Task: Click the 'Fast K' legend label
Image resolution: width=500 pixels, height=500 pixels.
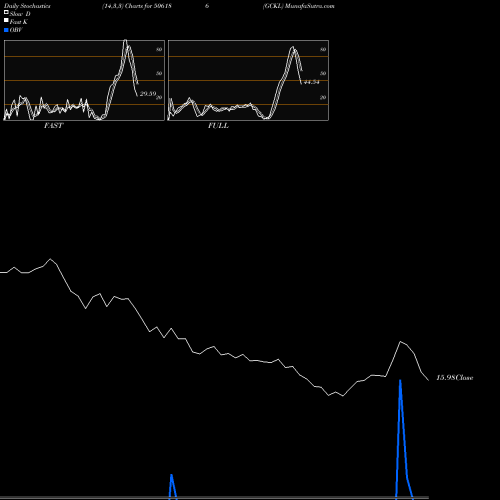Action: tap(19, 22)
